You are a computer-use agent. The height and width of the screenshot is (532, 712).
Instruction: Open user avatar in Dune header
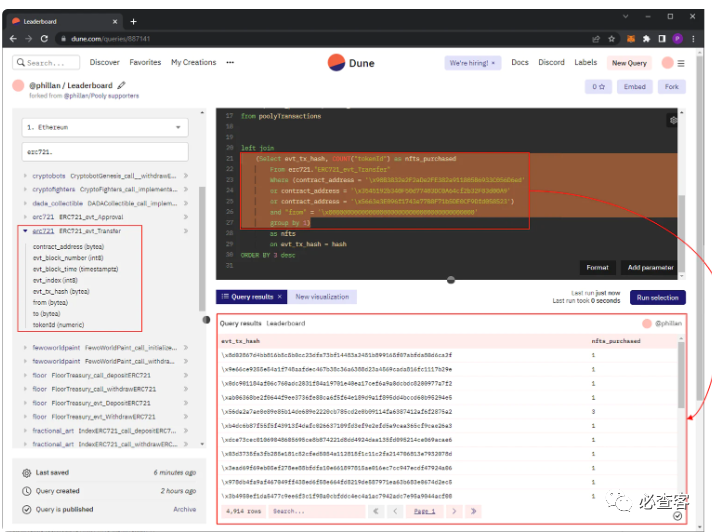pyautogui.click(x=668, y=63)
